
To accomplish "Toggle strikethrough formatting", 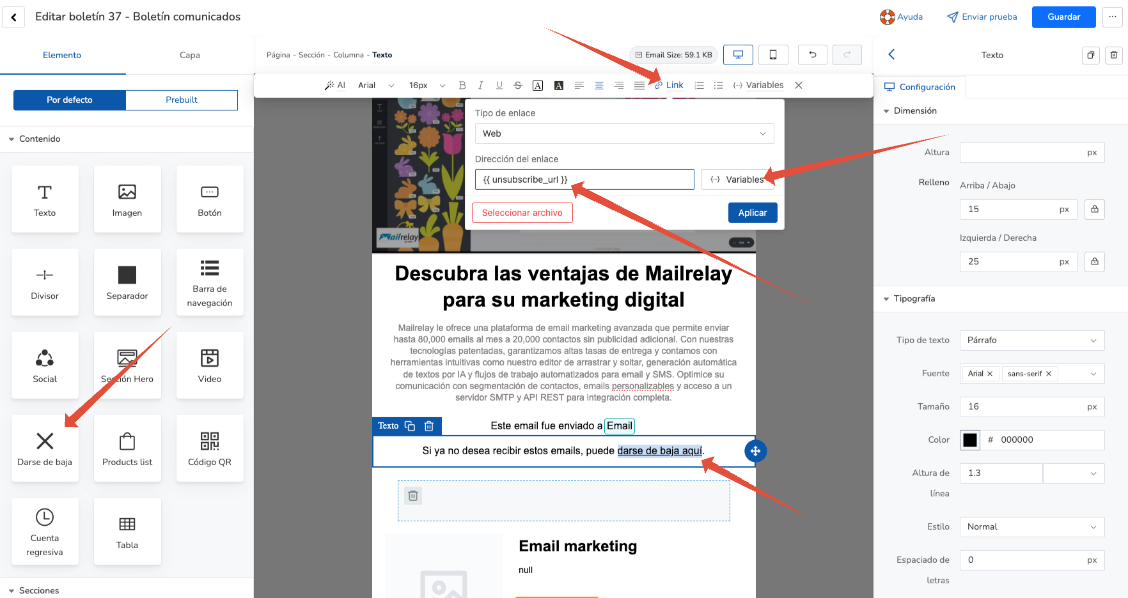I will (518, 85).
